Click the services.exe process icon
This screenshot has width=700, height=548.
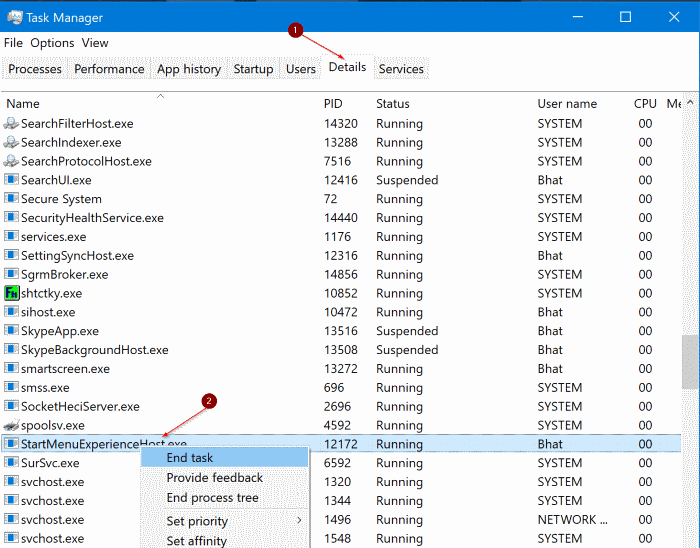(11, 237)
